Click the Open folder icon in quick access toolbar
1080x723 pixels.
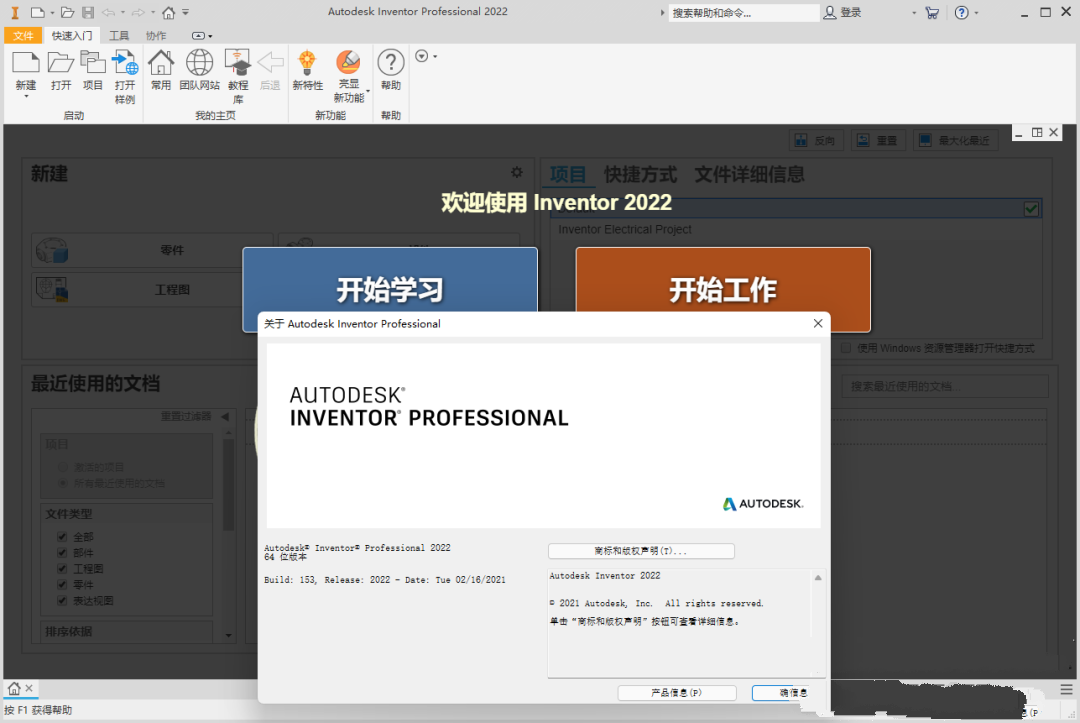67,12
